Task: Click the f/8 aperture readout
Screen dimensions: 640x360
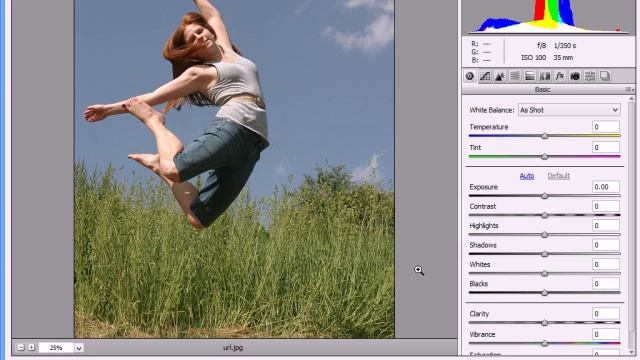Action: [x=542, y=46]
